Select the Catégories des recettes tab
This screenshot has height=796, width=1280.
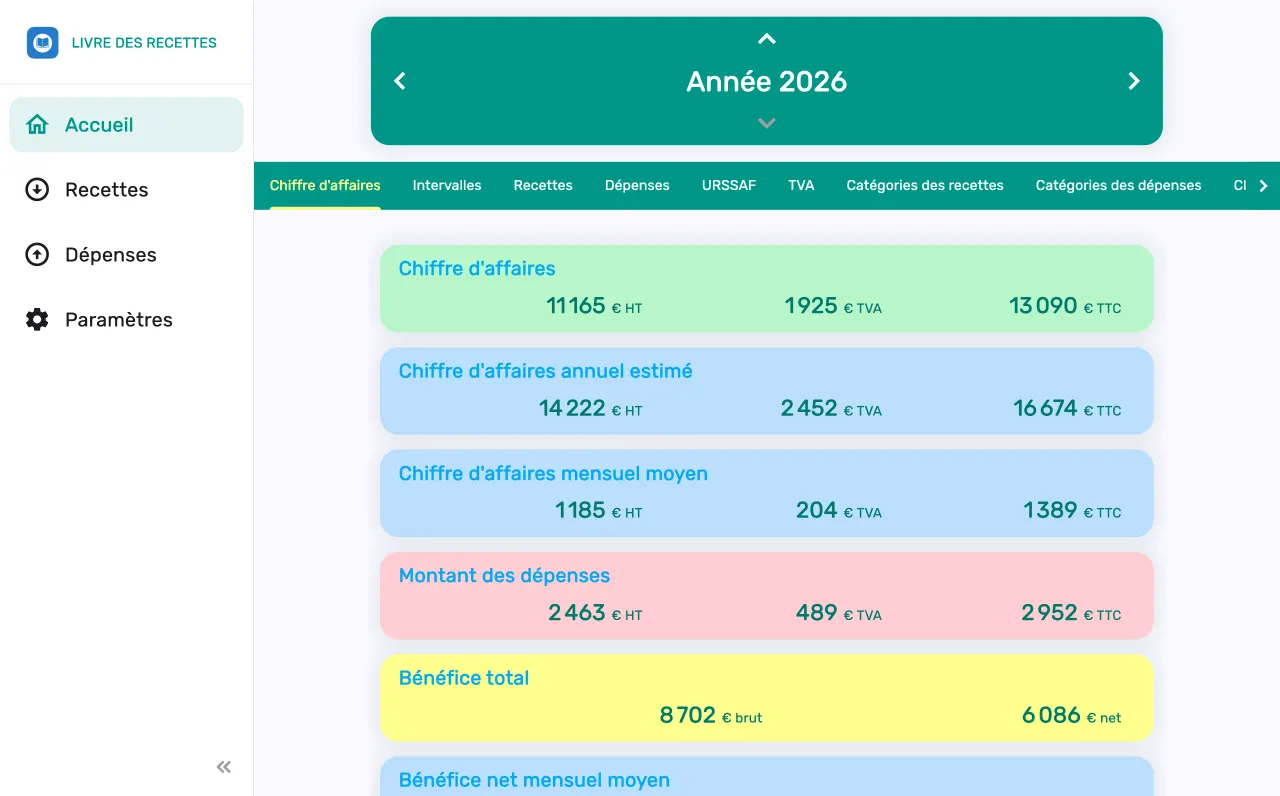pyautogui.click(x=925, y=186)
